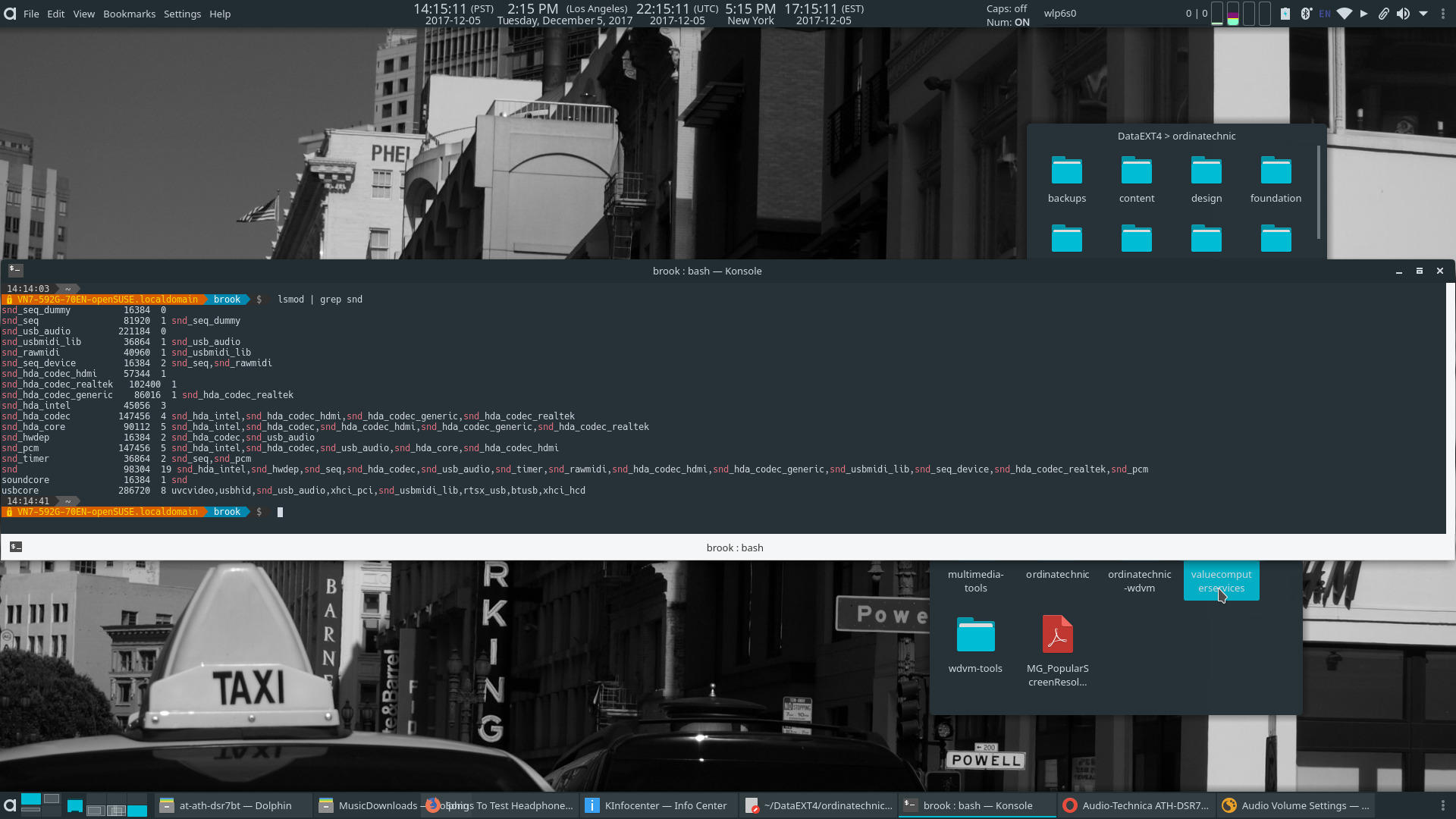The image size is (1456, 819).
Task: Open the File menu in the top bar
Action: coord(31,14)
